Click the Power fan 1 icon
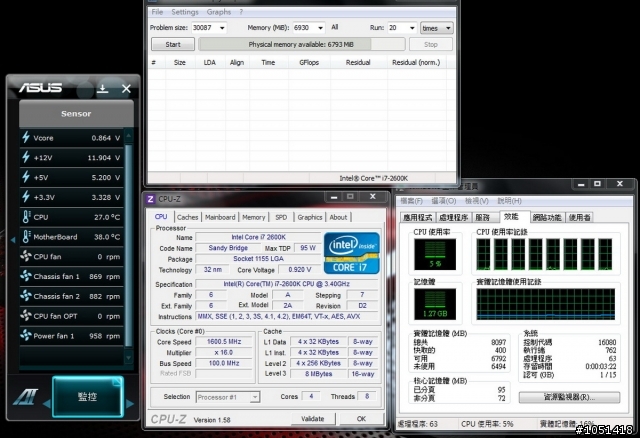Viewport: 640px width, 438px height. coord(26,336)
